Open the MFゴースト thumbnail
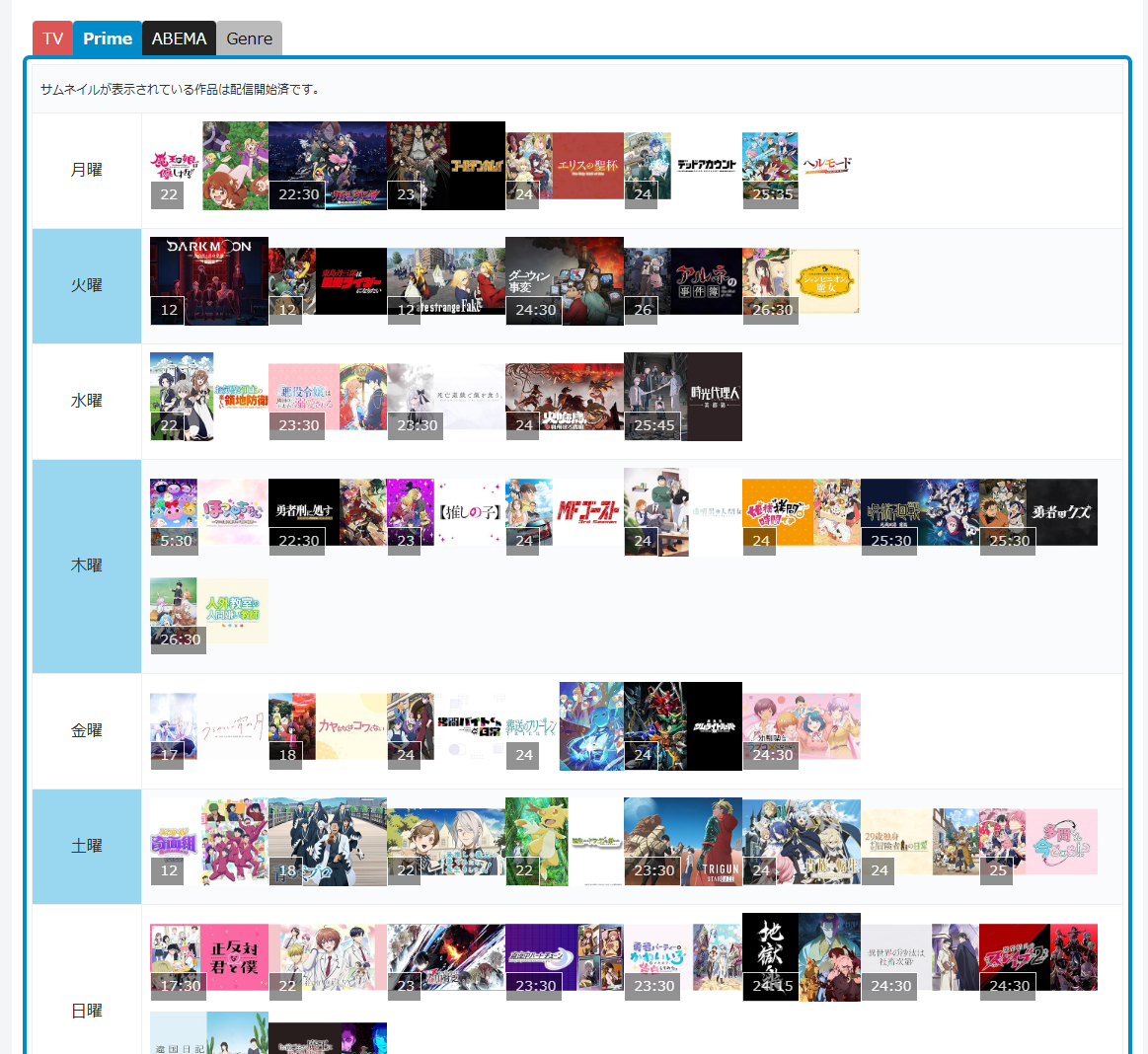The height and width of the screenshot is (1054, 1148). [x=565, y=512]
